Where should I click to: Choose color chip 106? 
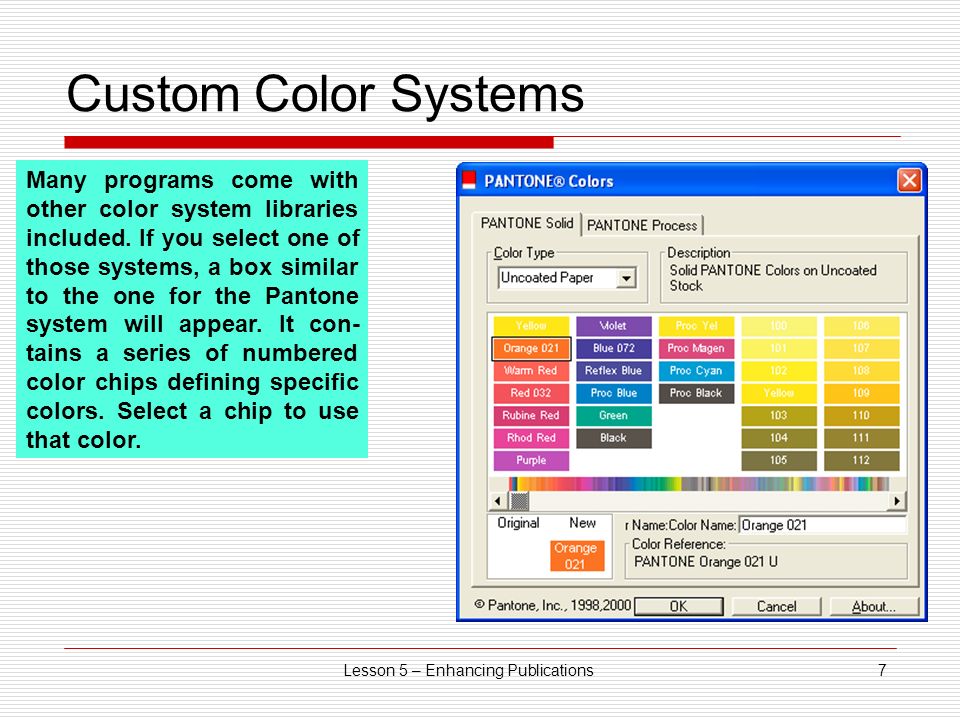click(861, 326)
